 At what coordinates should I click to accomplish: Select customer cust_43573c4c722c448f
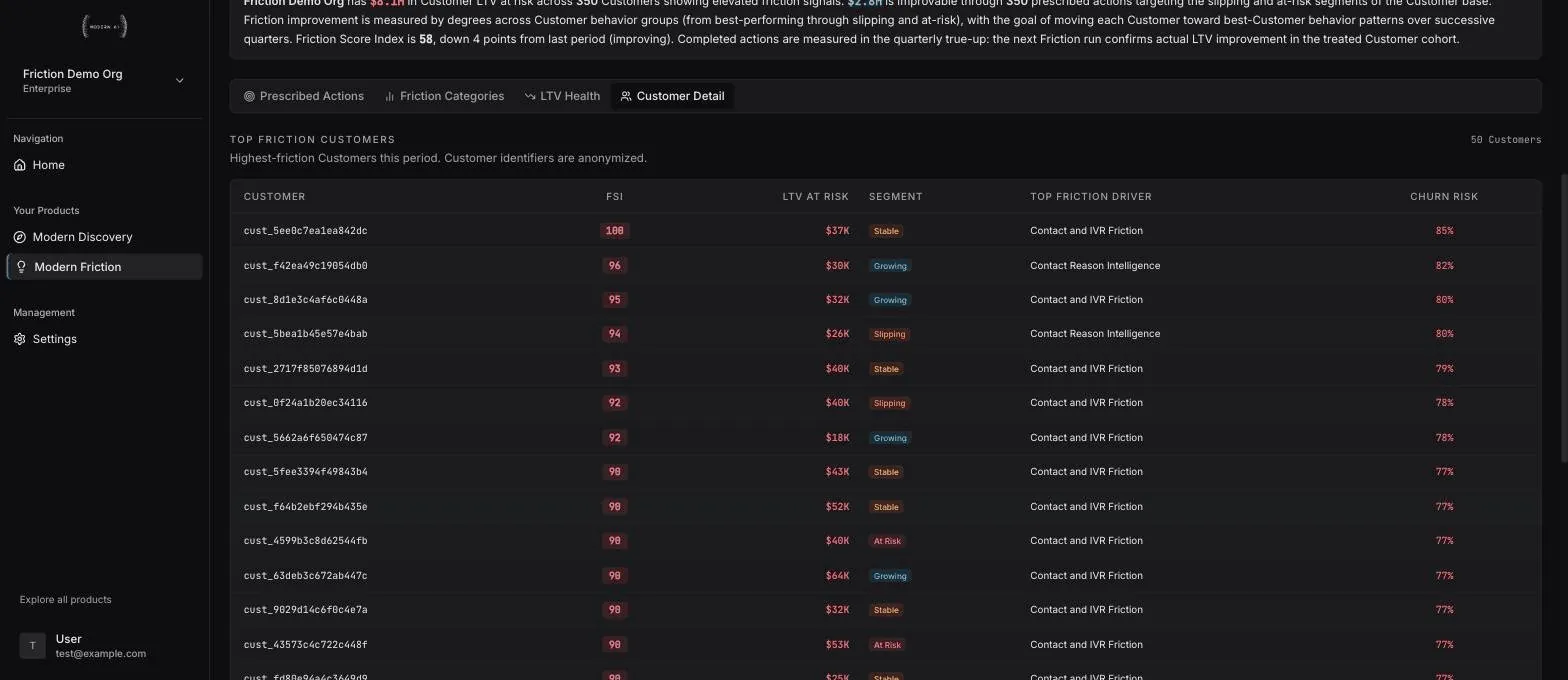(x=305, y=645)
